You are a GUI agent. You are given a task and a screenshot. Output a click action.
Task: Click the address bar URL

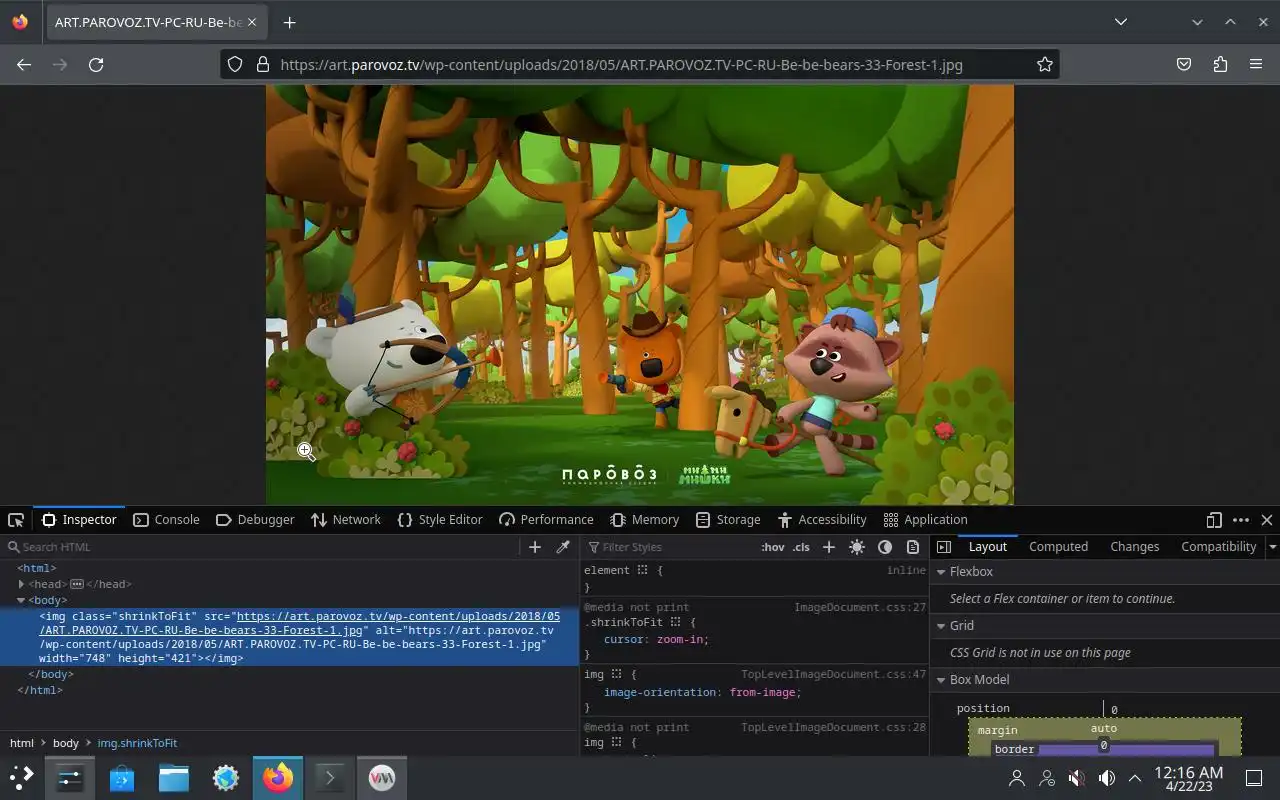(621, 64)
